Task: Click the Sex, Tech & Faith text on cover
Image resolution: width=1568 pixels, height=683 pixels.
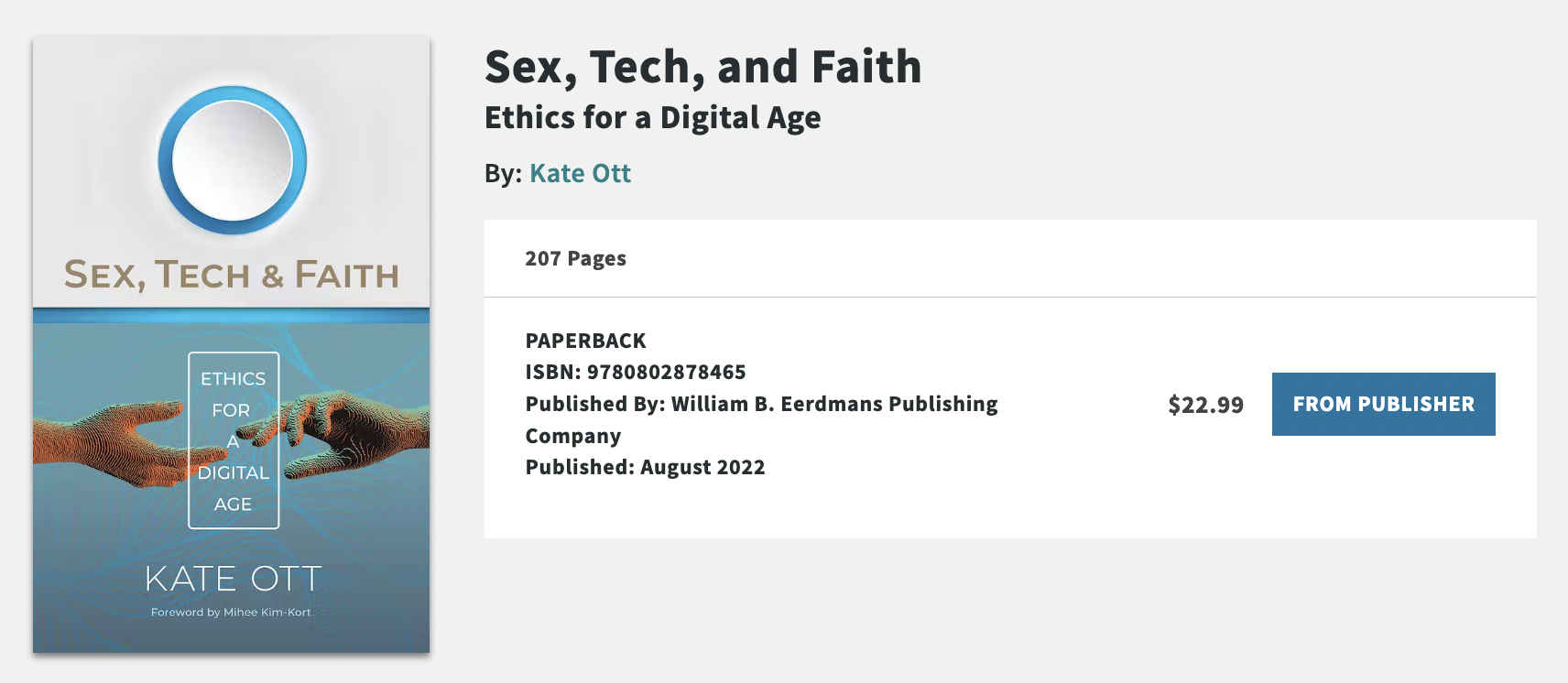Action: [x=232, y=274]
